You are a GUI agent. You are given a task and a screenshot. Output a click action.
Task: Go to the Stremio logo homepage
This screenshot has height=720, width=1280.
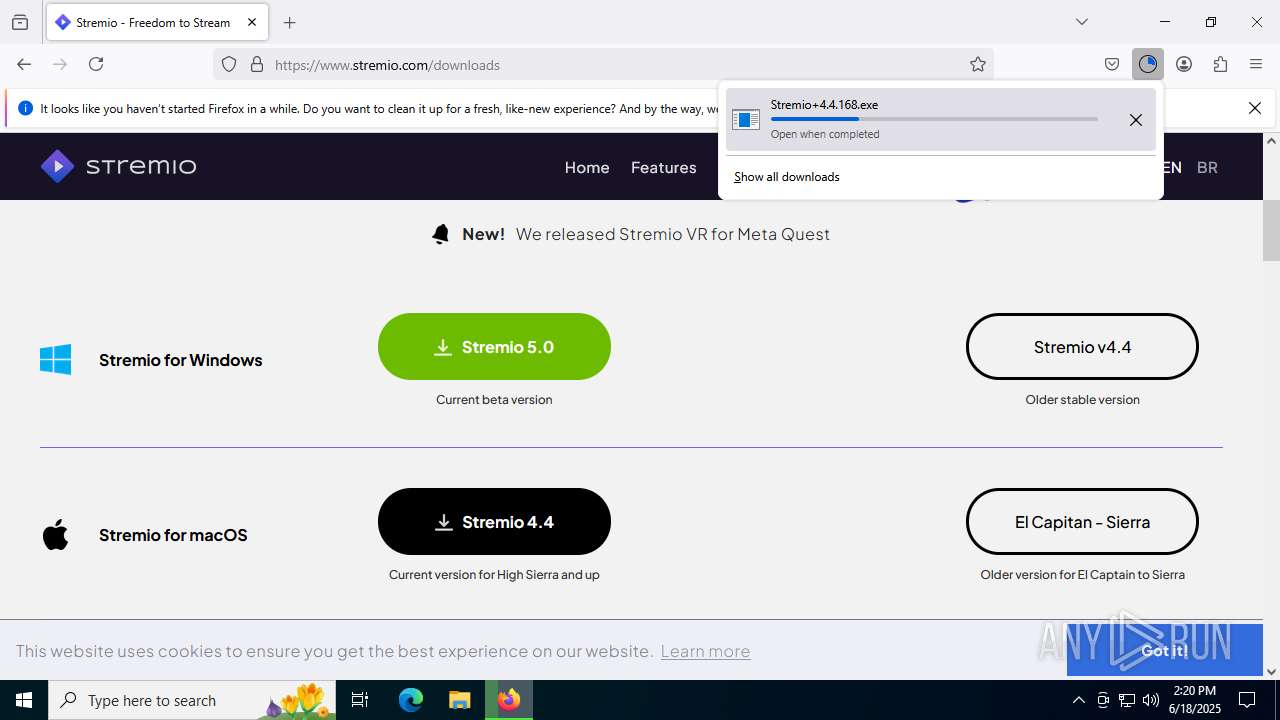pos(118,166)
